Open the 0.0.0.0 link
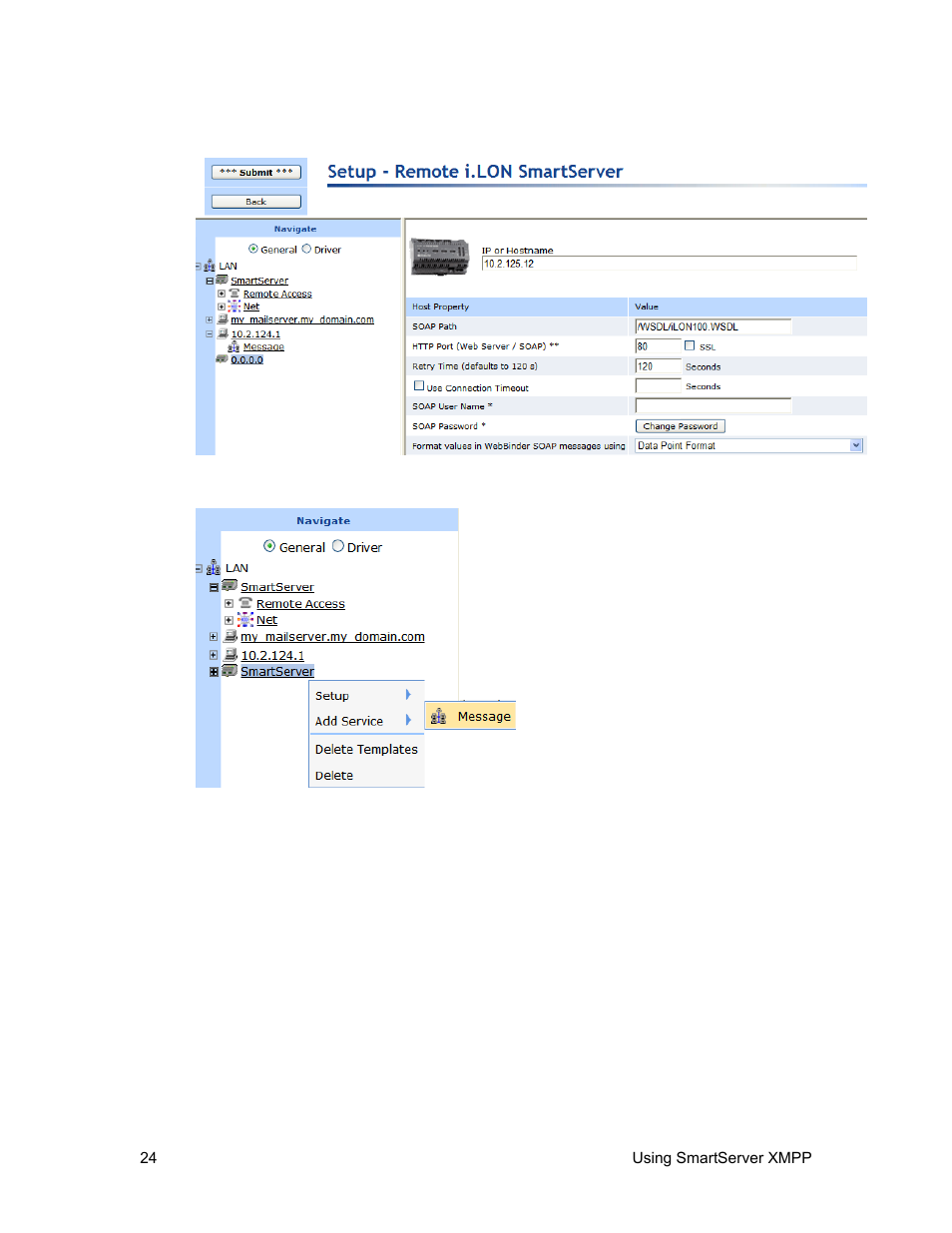The height and width of the screenshot is (1233, 952). coord(246,359)
